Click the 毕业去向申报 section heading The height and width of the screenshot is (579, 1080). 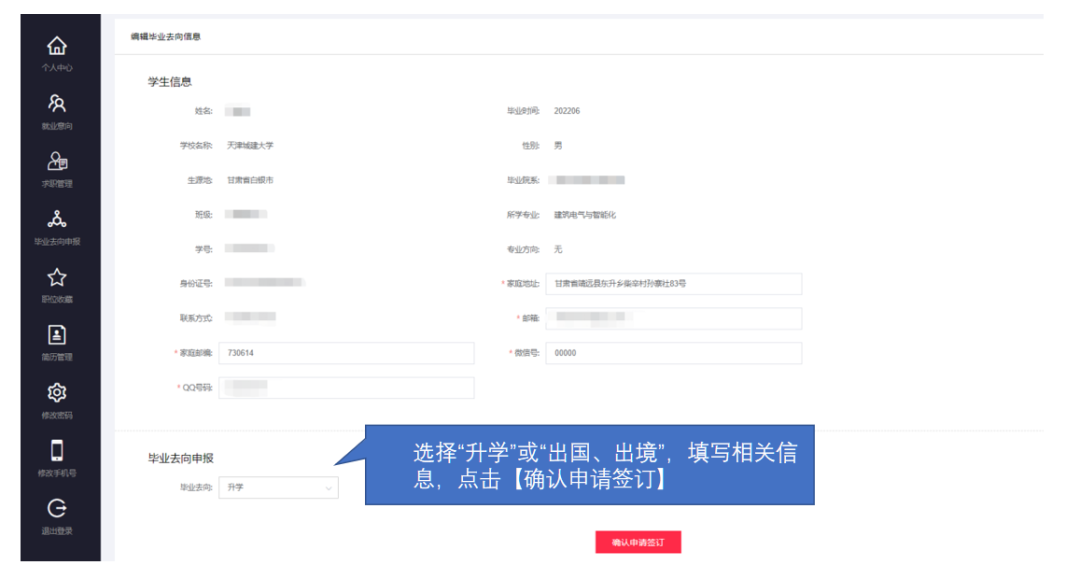[181, 459]
